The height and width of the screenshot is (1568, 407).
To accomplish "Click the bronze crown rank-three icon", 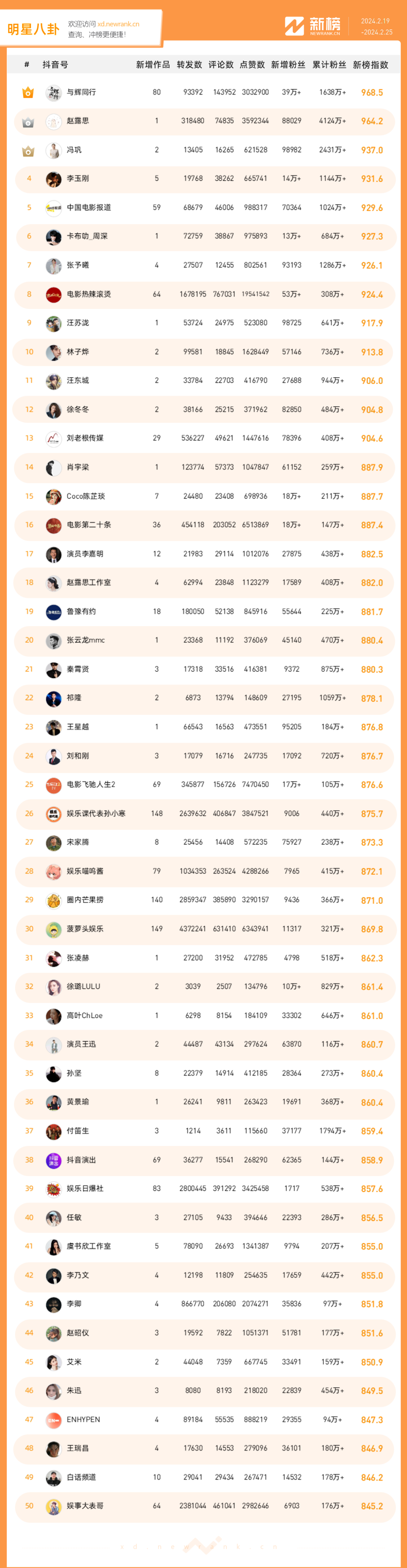I will 28,151.
